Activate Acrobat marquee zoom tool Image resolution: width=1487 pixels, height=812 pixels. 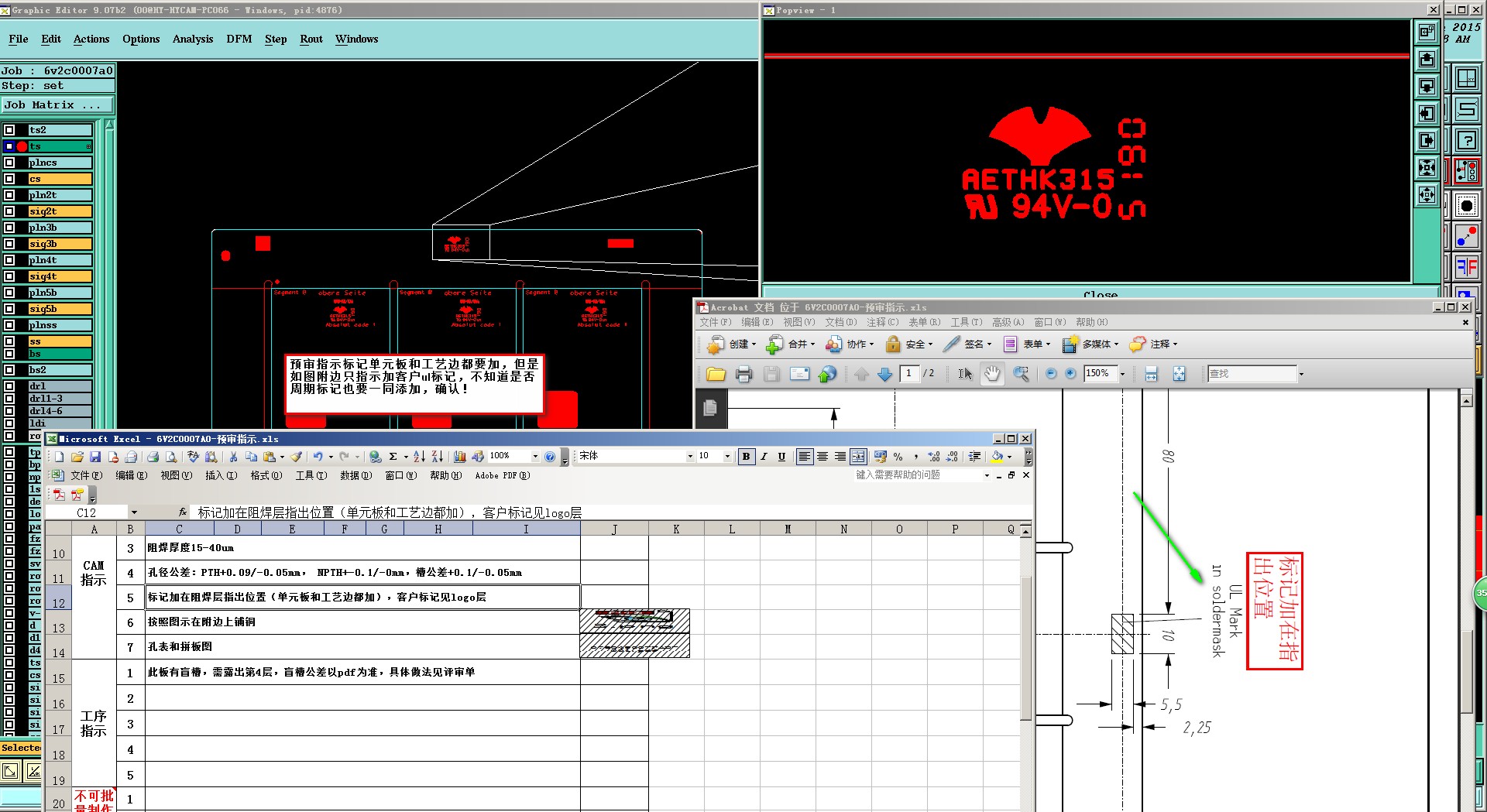point(1022,375)
